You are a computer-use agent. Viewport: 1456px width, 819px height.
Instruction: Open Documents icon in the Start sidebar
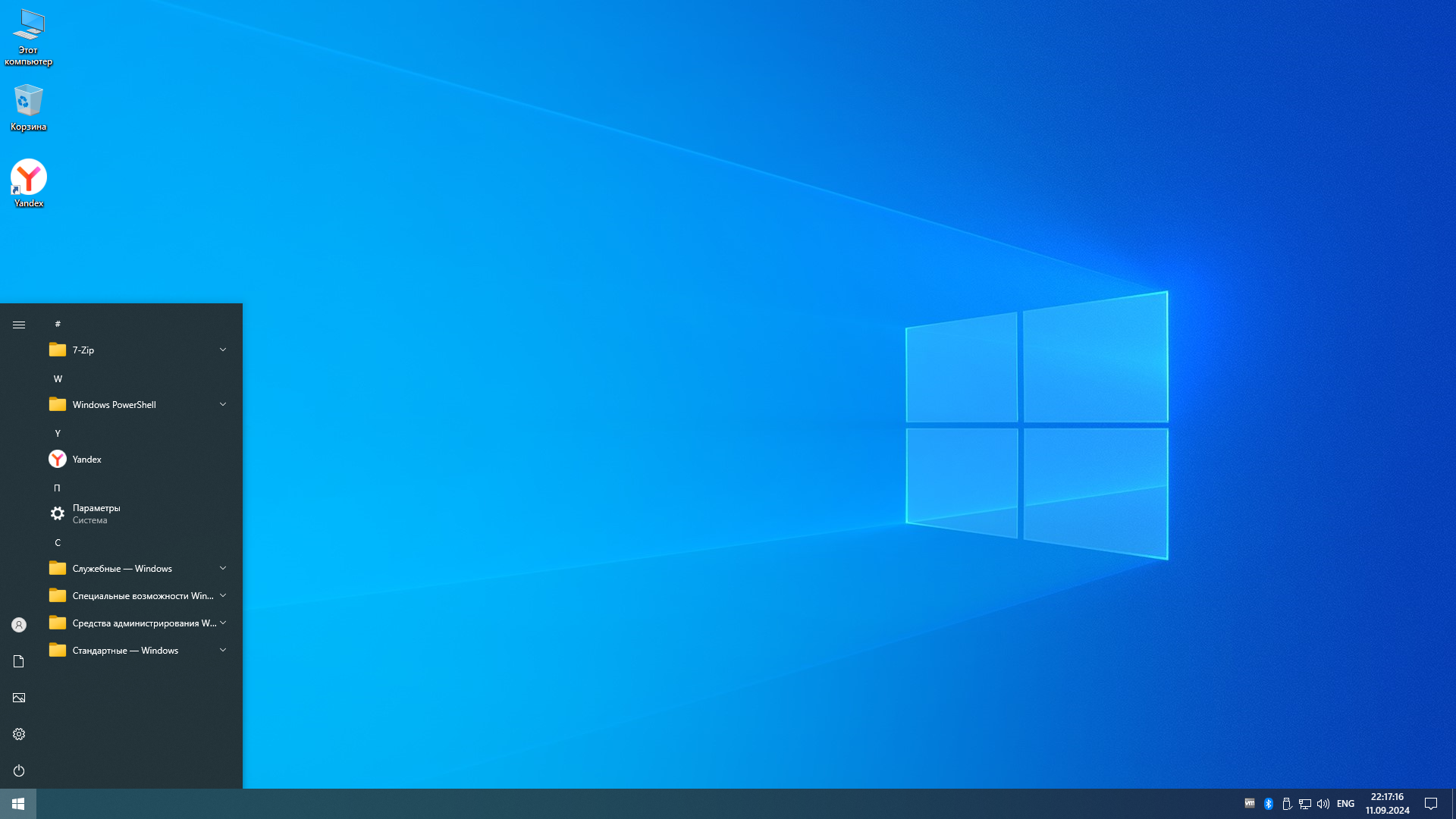[19, 661]
